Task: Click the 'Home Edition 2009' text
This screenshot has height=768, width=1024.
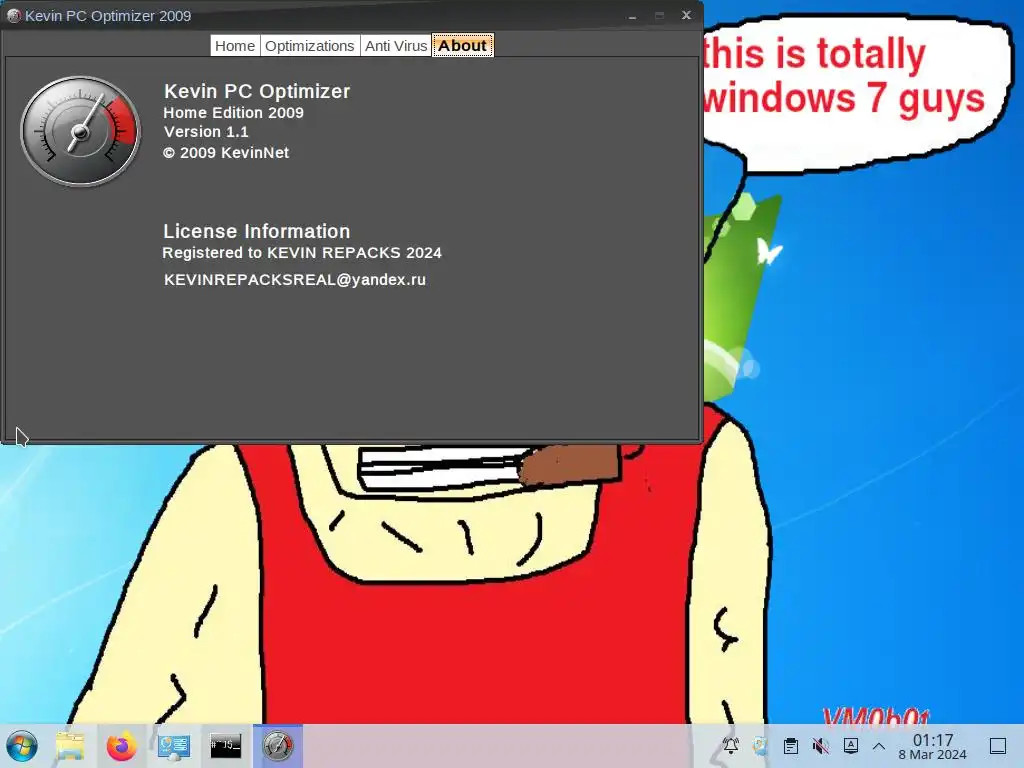Action: click(233, 112)
